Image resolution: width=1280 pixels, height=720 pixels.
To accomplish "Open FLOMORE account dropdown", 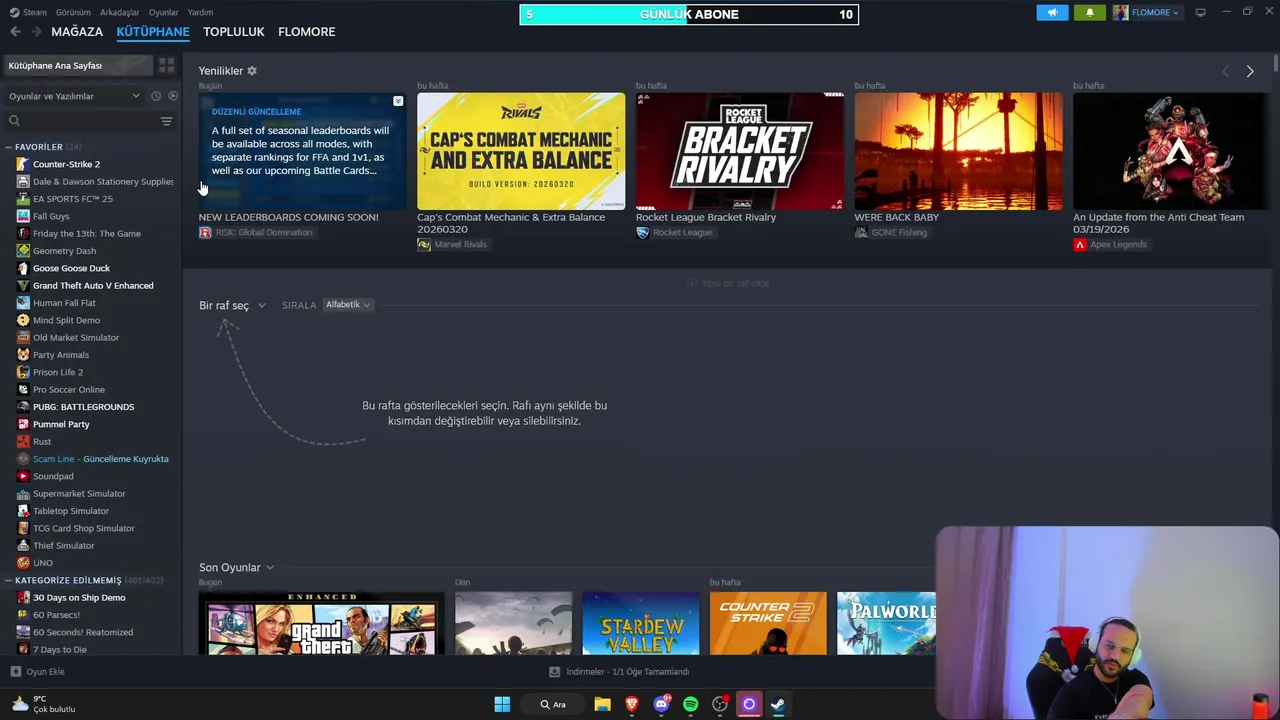I will [x=1147, y=13].
